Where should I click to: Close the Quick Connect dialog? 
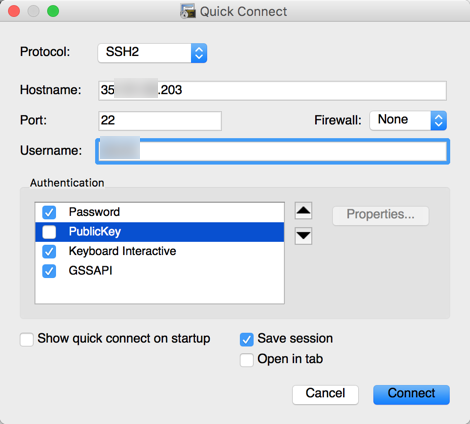(14, 11)
